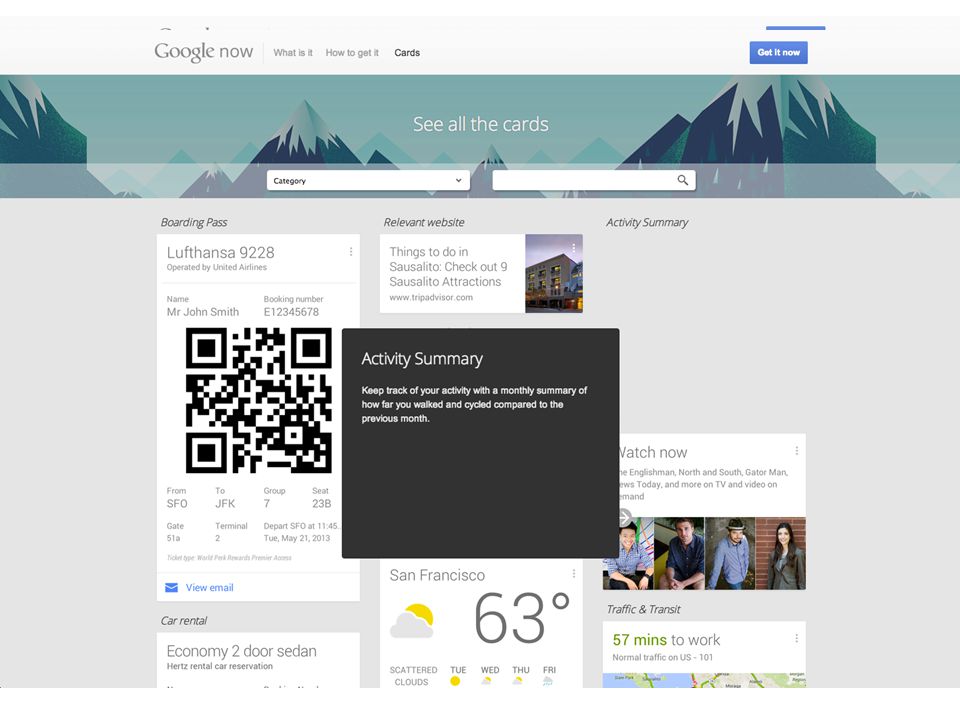Click the woman by brick wall photo

coord(781,553)
